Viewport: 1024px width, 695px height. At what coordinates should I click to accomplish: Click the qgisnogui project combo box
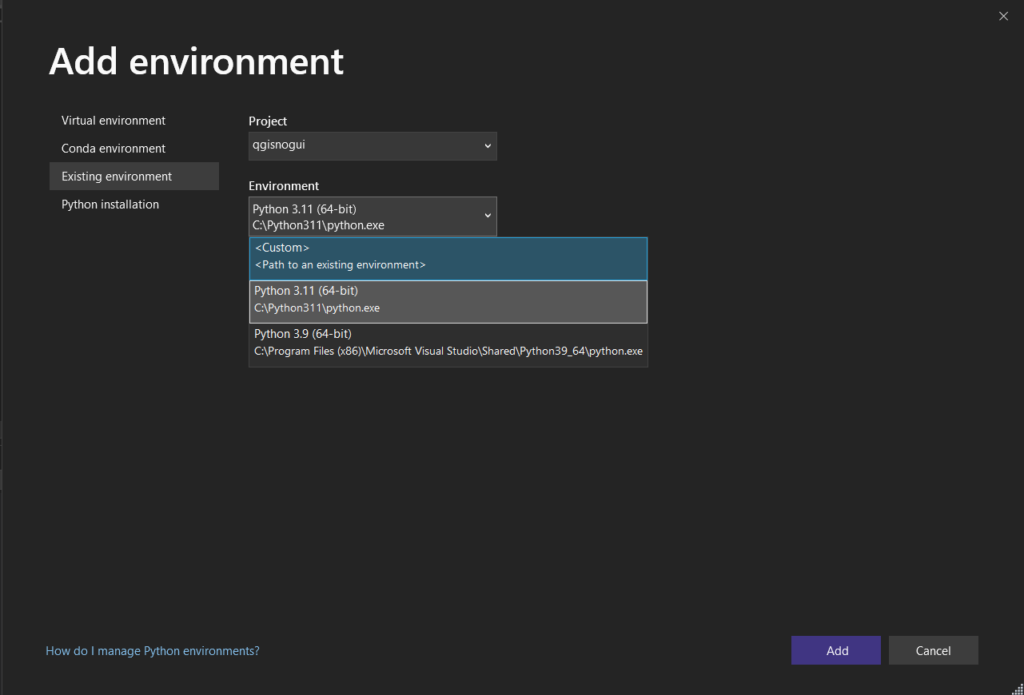(x=360, y=146)
